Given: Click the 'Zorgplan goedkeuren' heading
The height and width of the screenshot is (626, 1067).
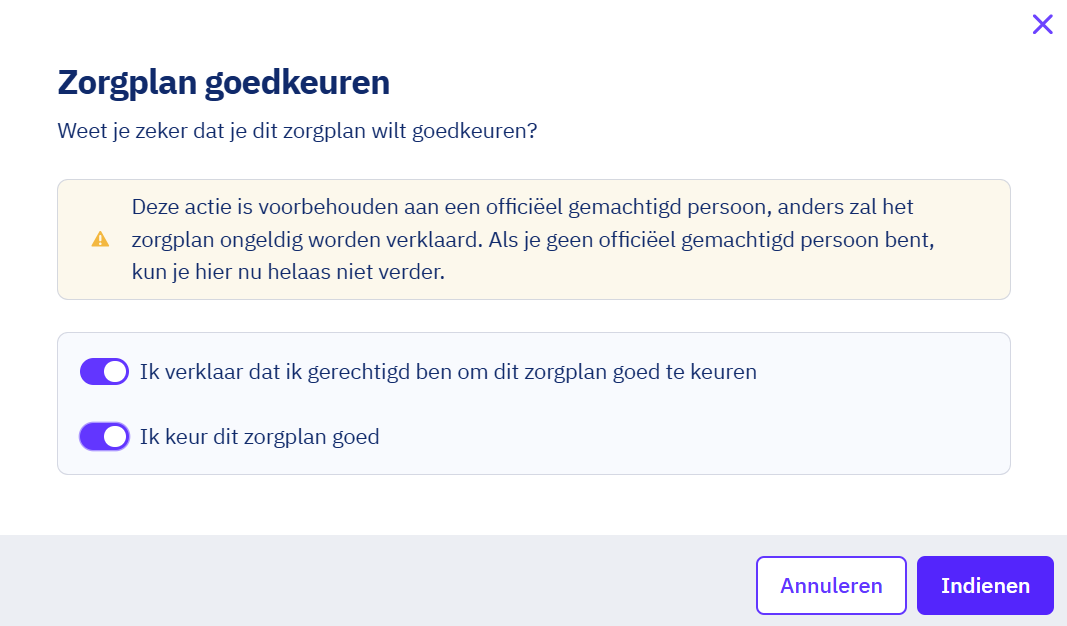Looking at the screenshot, I should [223, 82].
